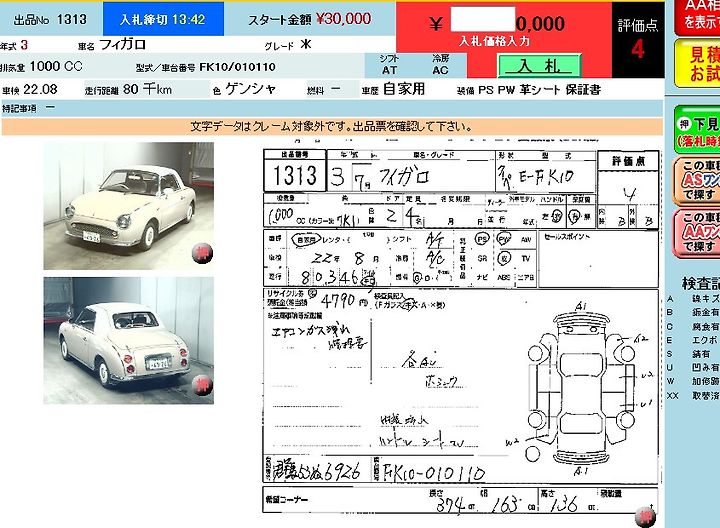Click the 冷房 AC cell
Screen dimensions: 720x528
coord(440,65)
